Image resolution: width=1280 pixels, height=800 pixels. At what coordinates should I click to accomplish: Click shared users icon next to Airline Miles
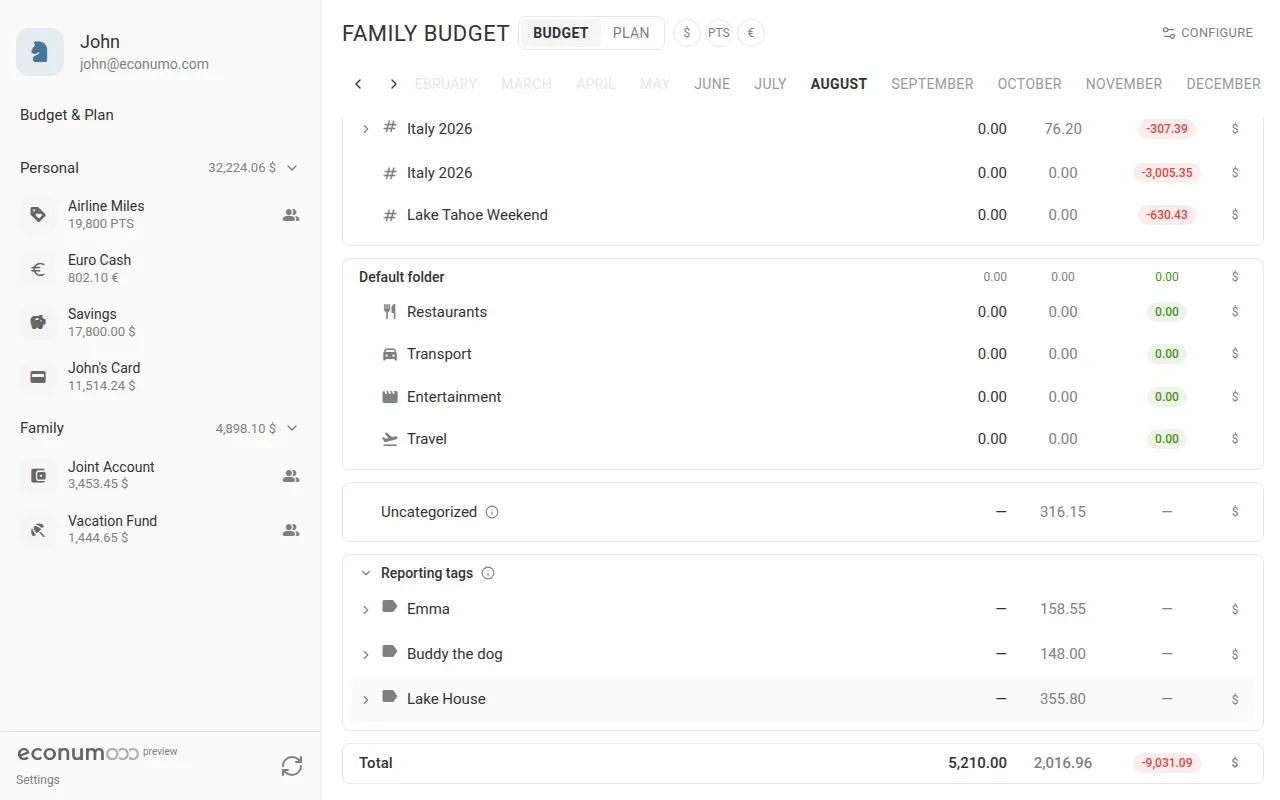click(x=291, y=214)
